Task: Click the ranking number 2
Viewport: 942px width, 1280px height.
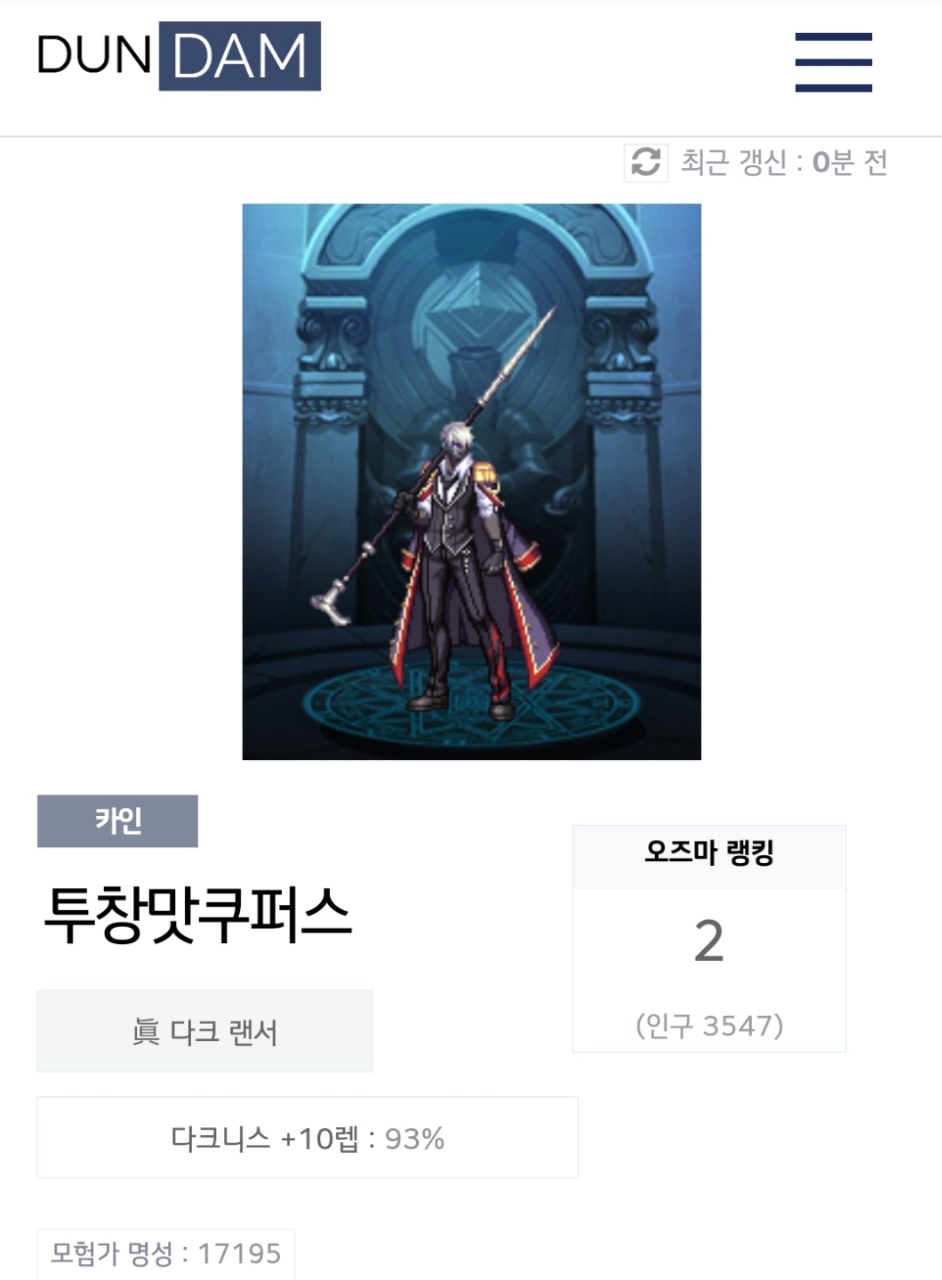Action: (x=708, y=942)
